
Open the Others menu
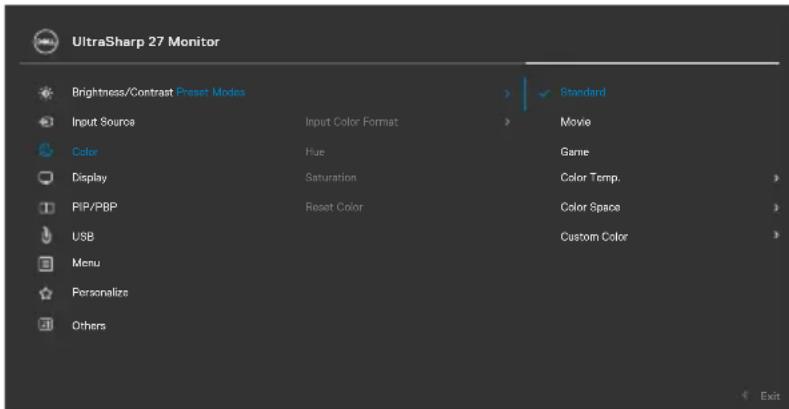coord(89,326)
